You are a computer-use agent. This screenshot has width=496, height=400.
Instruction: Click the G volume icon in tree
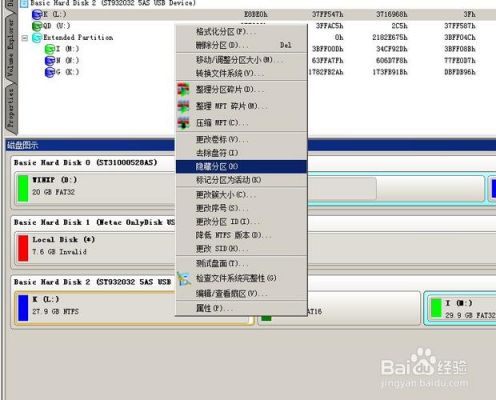[50, 72]
